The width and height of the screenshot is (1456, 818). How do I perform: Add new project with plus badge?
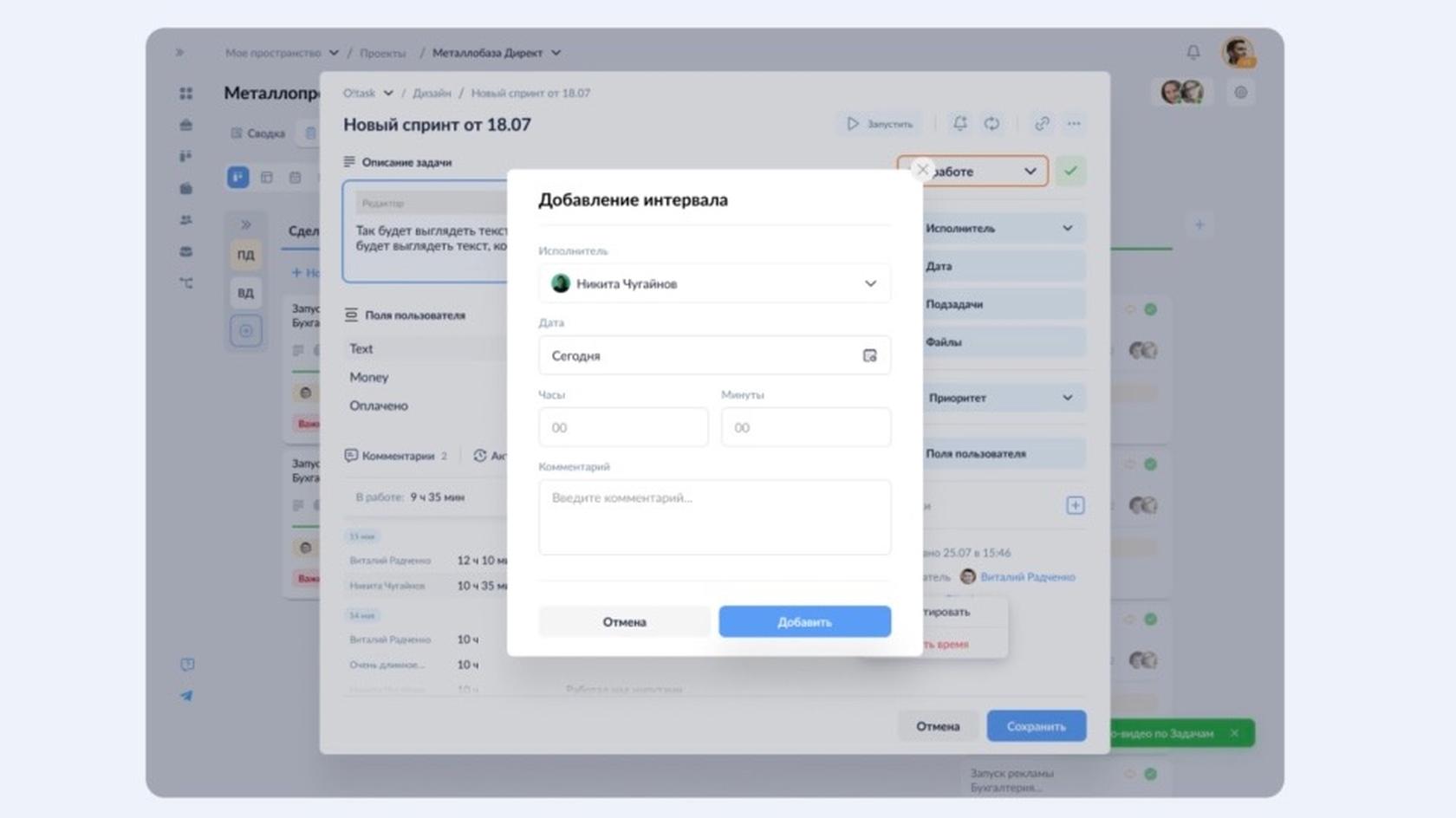pyautogui.click(x=246, y=331)
